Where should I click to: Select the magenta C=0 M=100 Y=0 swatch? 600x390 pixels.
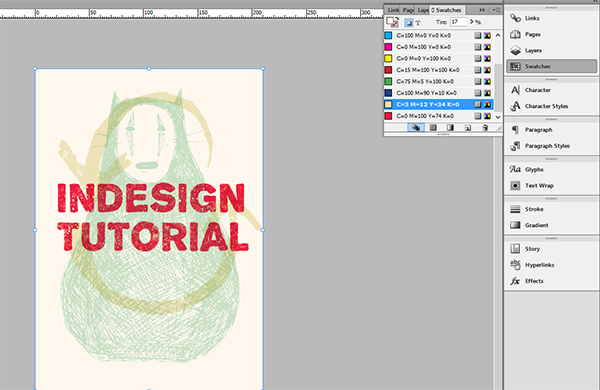[439, 47]
